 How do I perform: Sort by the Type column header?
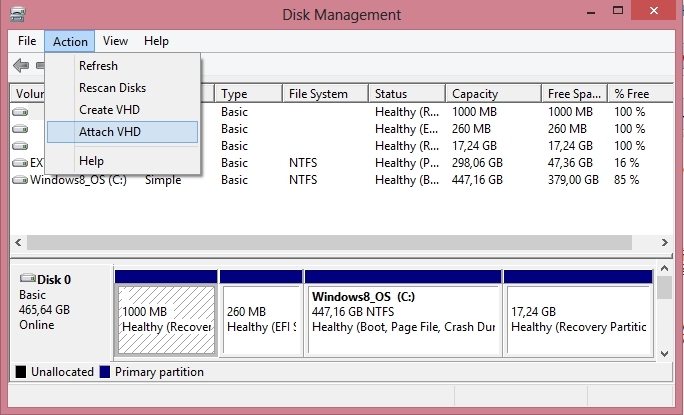(248, 94)
